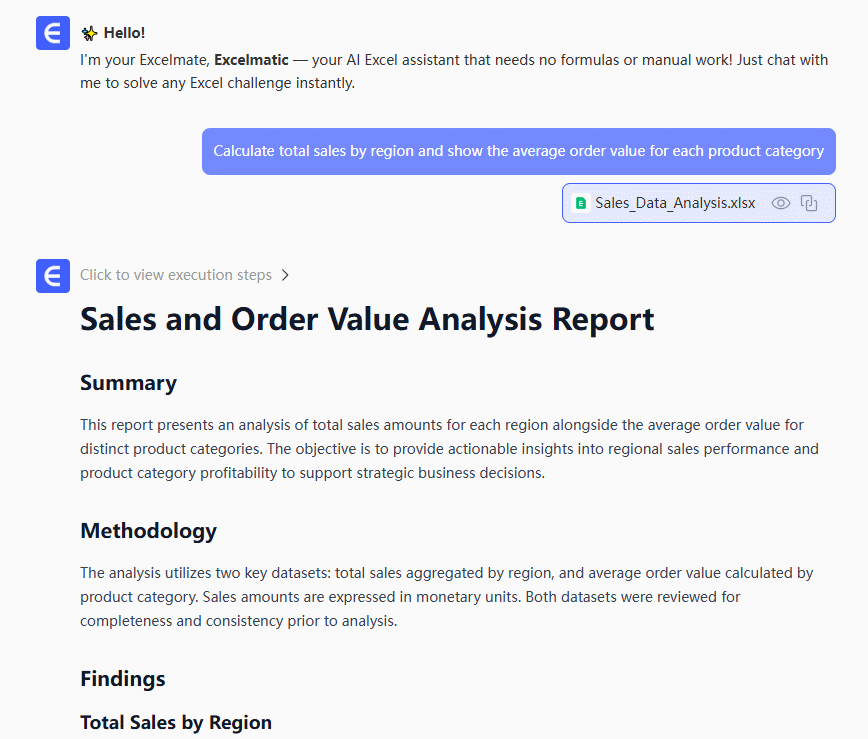Open the 'Click to view execution steps' link
The height and width of the screenshot is (739, 868).
[175, 275]
